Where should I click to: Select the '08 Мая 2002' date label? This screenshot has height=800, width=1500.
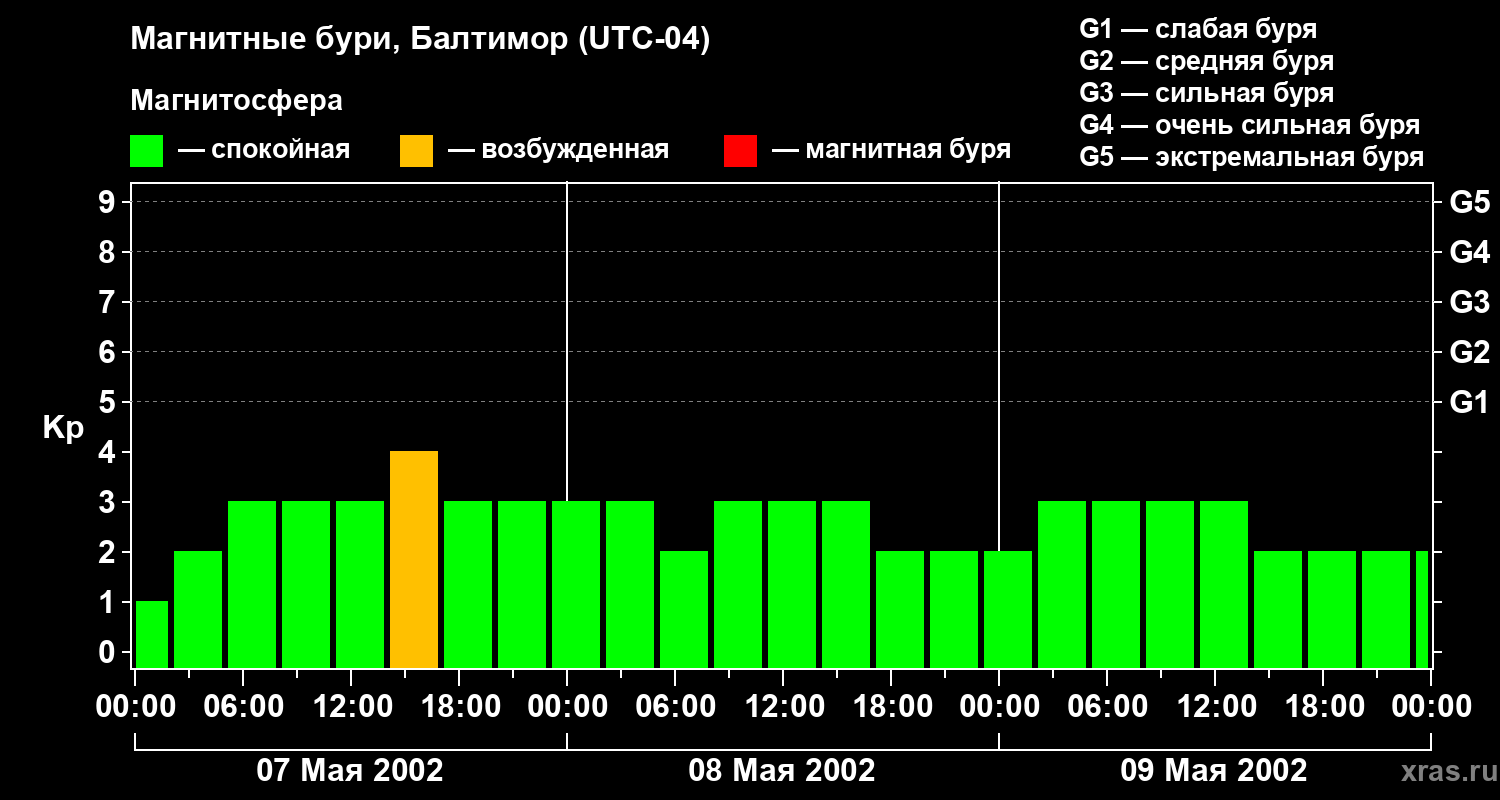point(782,771)
